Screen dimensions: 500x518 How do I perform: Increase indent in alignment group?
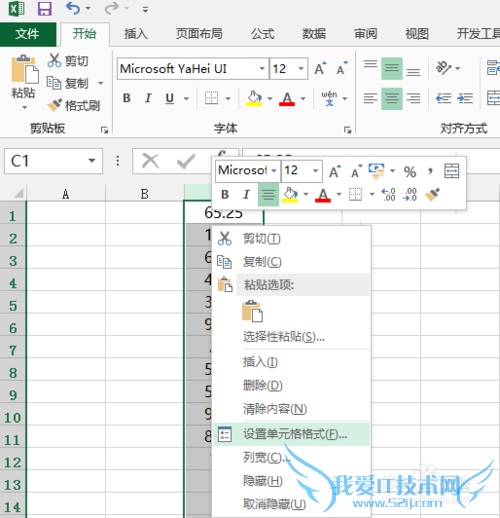point(465,98)
